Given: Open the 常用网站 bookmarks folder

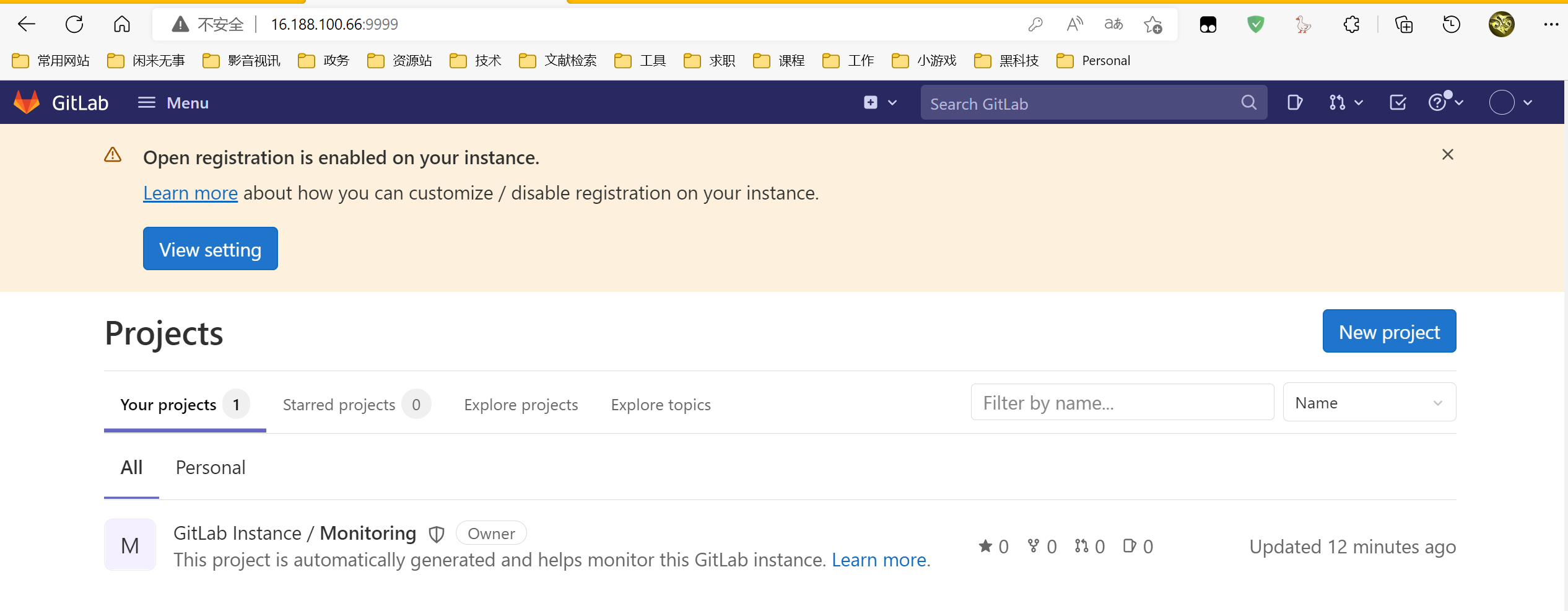Looking at the screenshot, I should pos(51,61).
